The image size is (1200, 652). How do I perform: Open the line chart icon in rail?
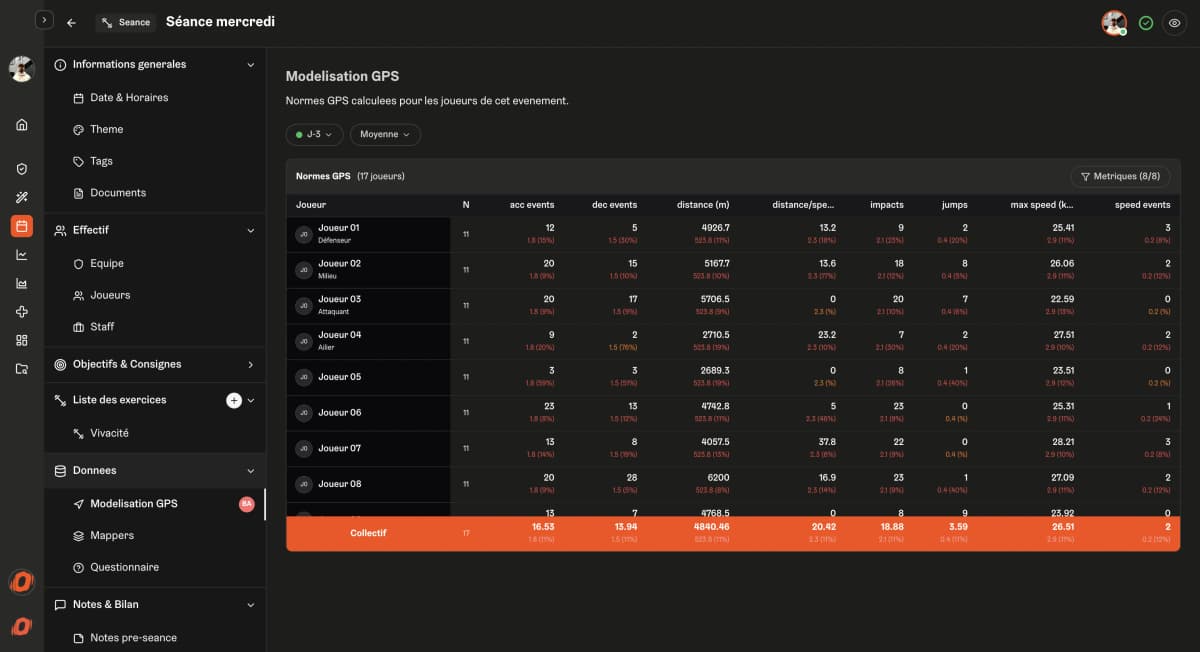tap(22, 255)
